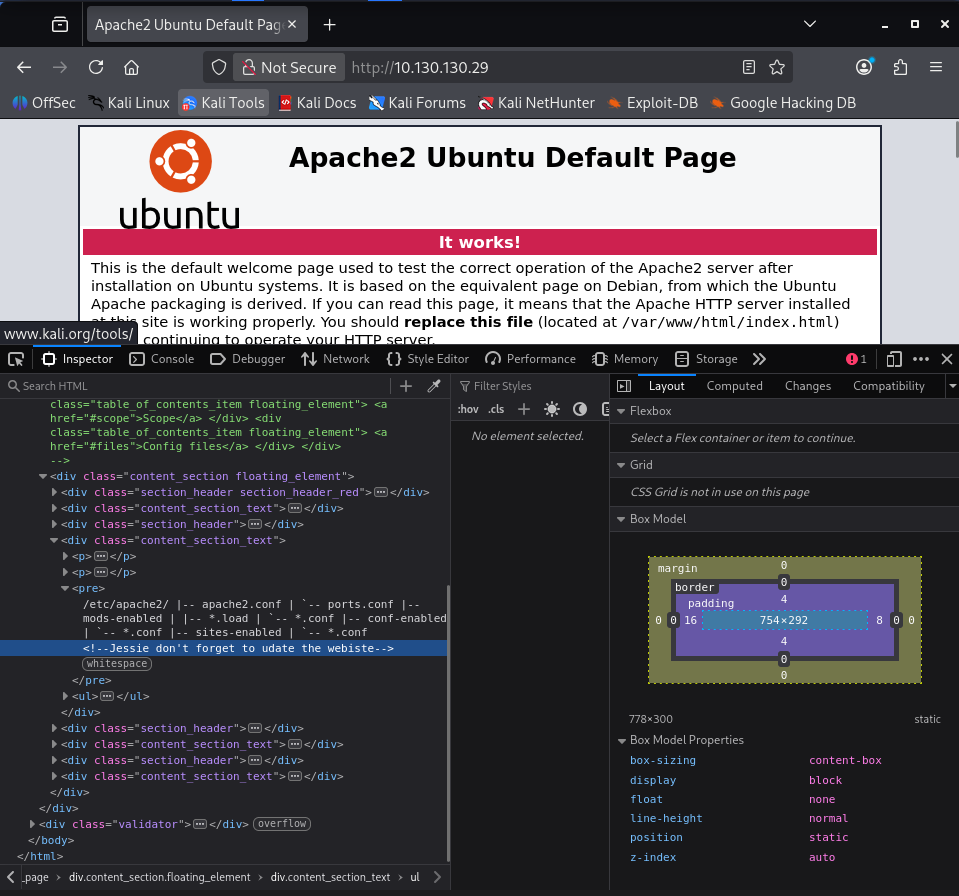959x896 pixels.
Task: Toggle the three-pane inspector sidebar
Action: pos(624,386)
